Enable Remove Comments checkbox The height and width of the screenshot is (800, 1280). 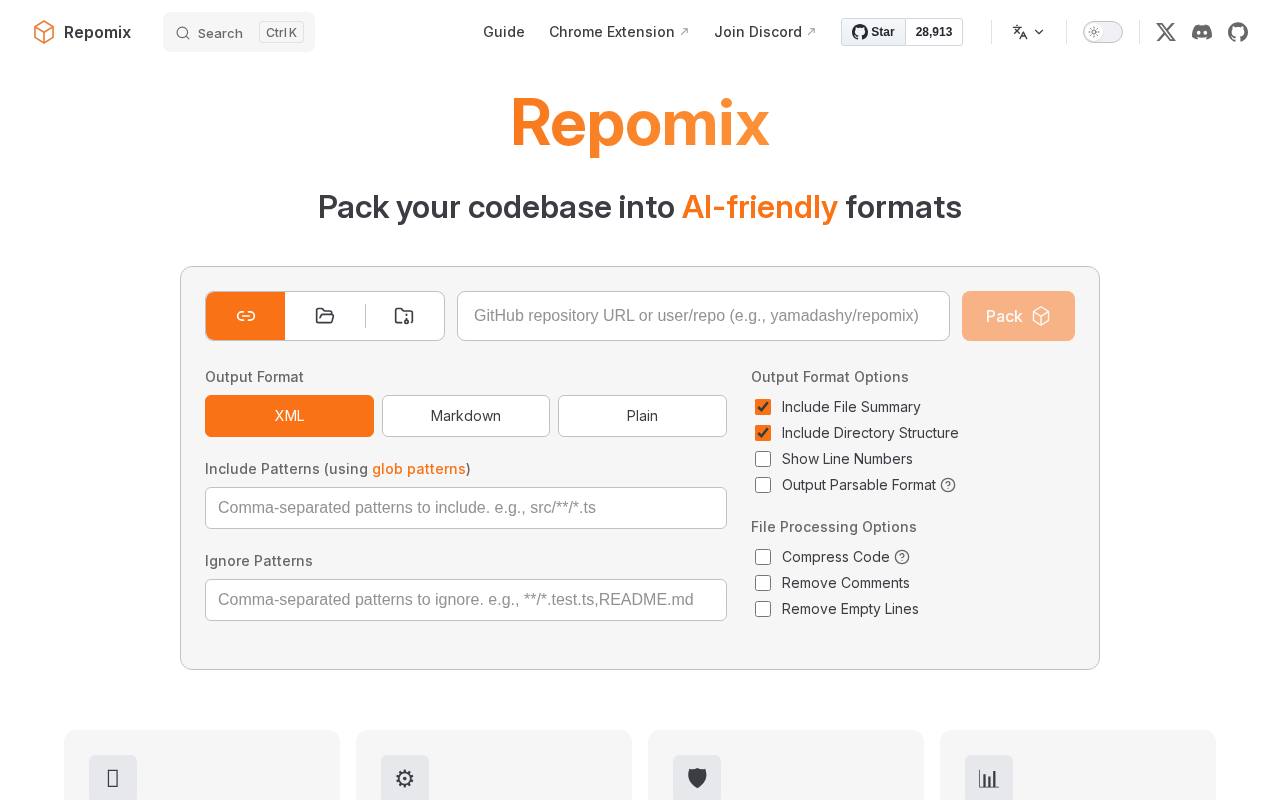(763, 583)
